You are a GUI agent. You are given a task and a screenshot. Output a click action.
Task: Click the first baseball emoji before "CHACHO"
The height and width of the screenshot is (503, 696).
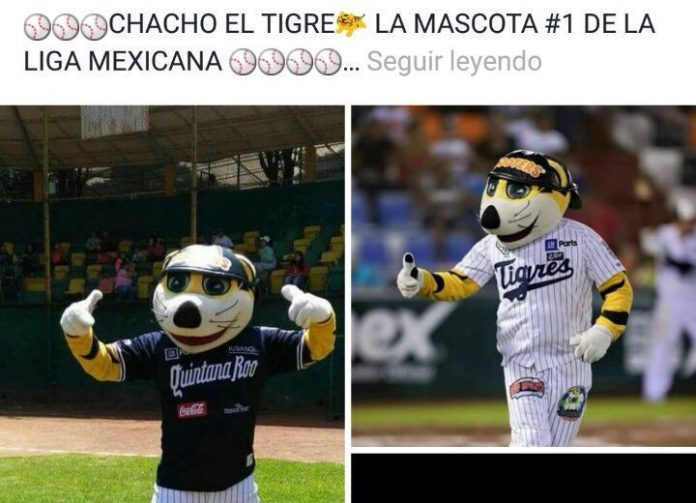click(37, 27)
